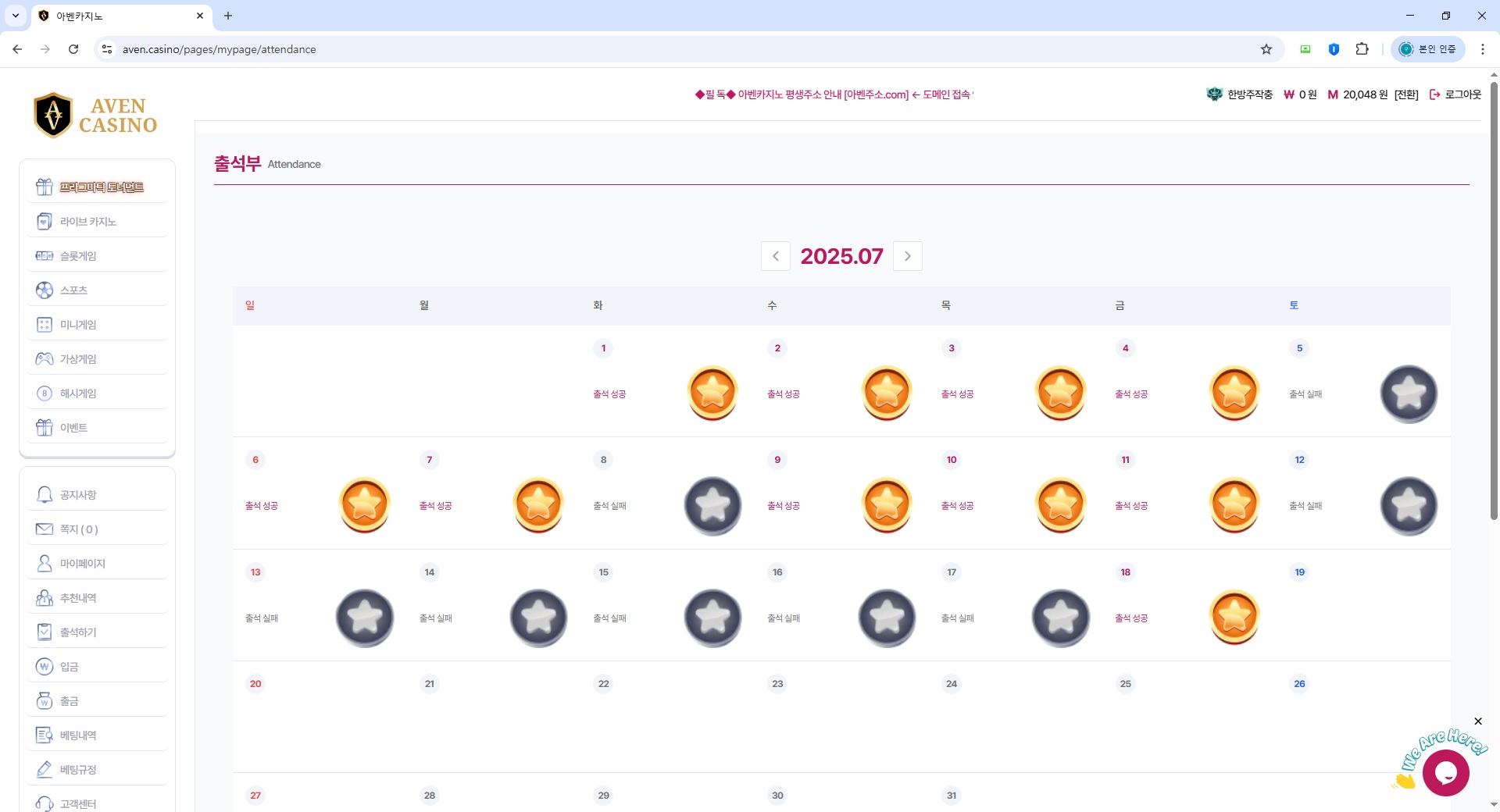This screenshot has height=812, width=1500.
Task: Reload the page with the refresh icon
Action: coord(73,49)
